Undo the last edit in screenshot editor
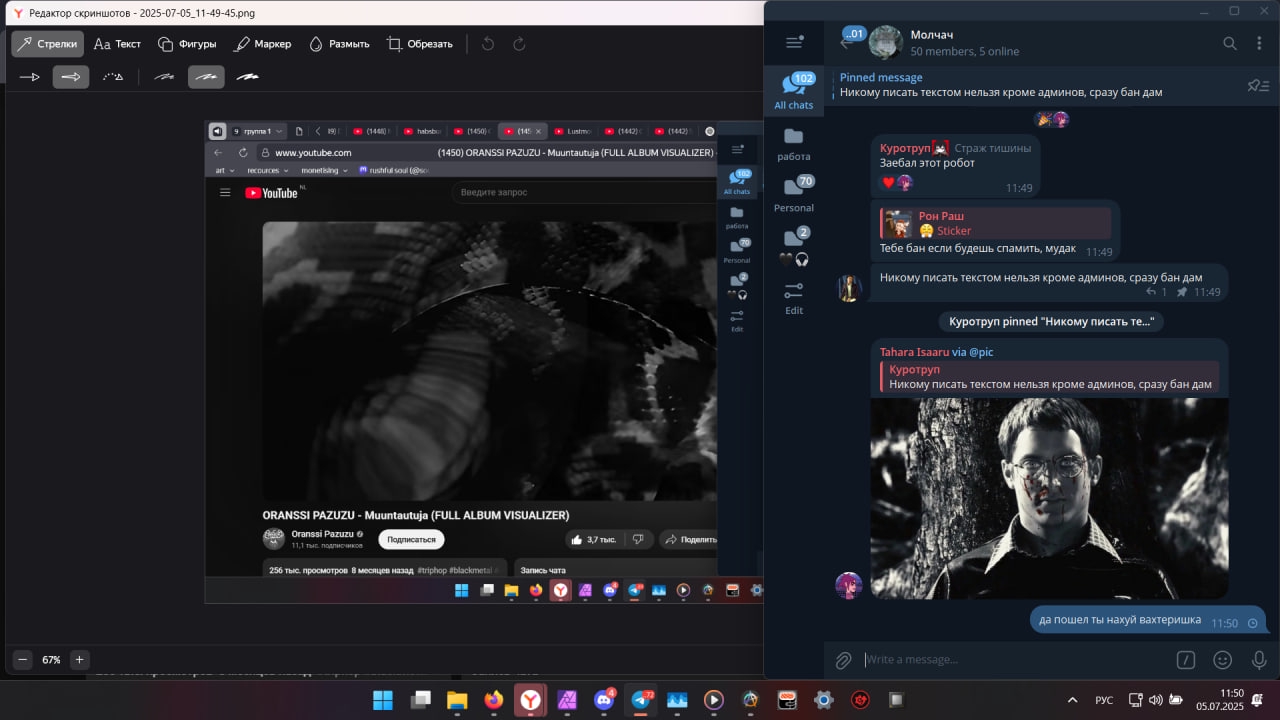The width and height of the screenshot is (1280, 720). click(488, 44)
